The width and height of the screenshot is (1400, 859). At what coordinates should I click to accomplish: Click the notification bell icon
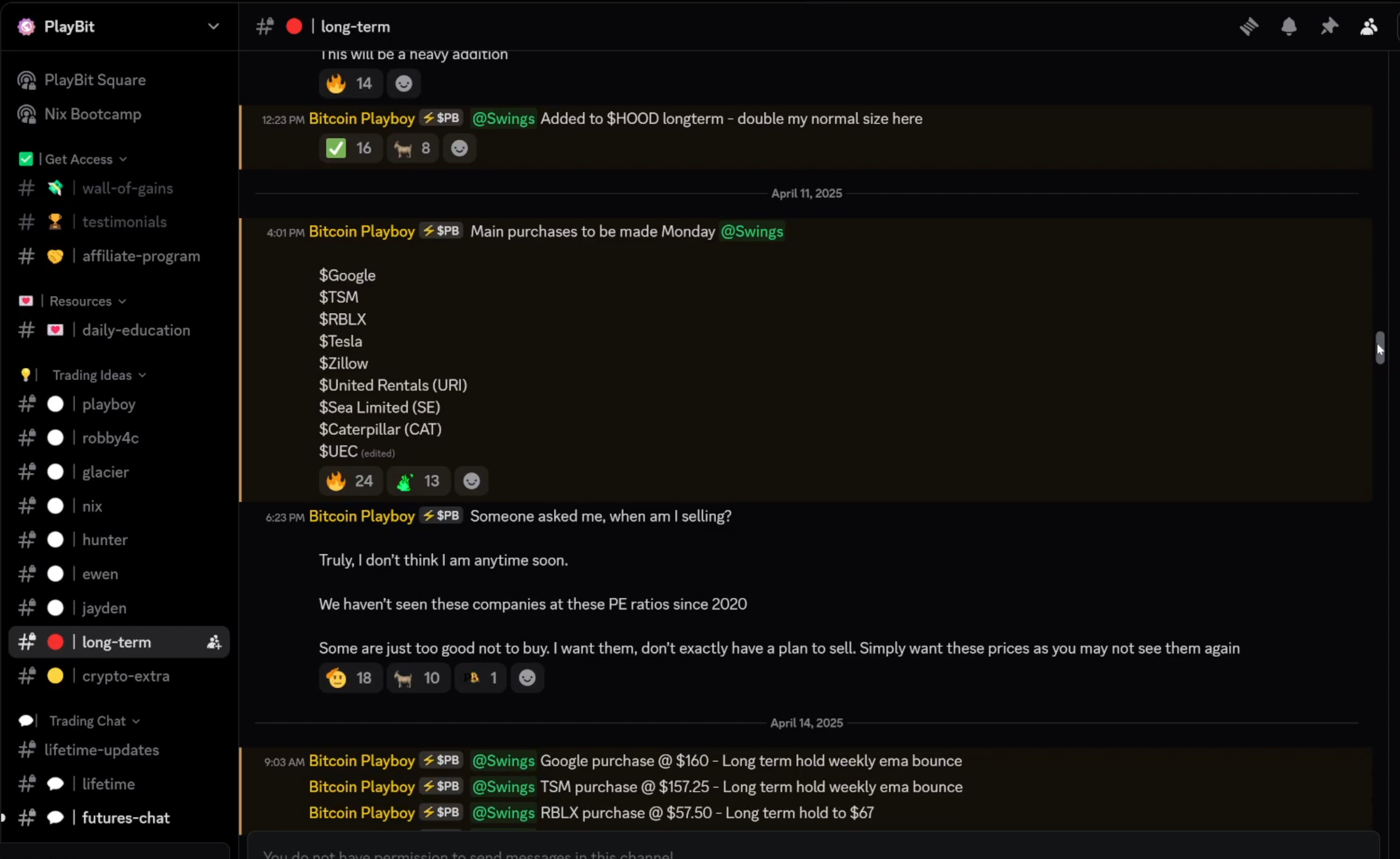(1289, 27)
